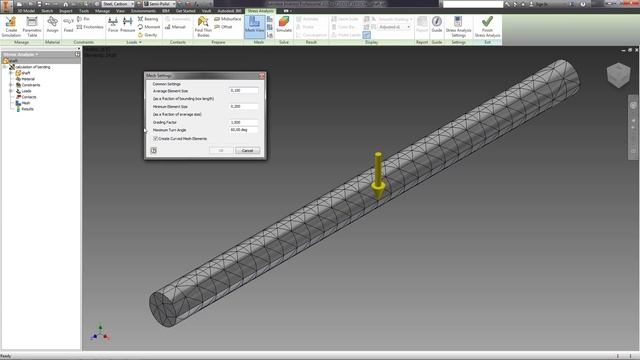Select the Moment load tool
Viewport: 640px width, 360px height.
(x=149, y=27)
